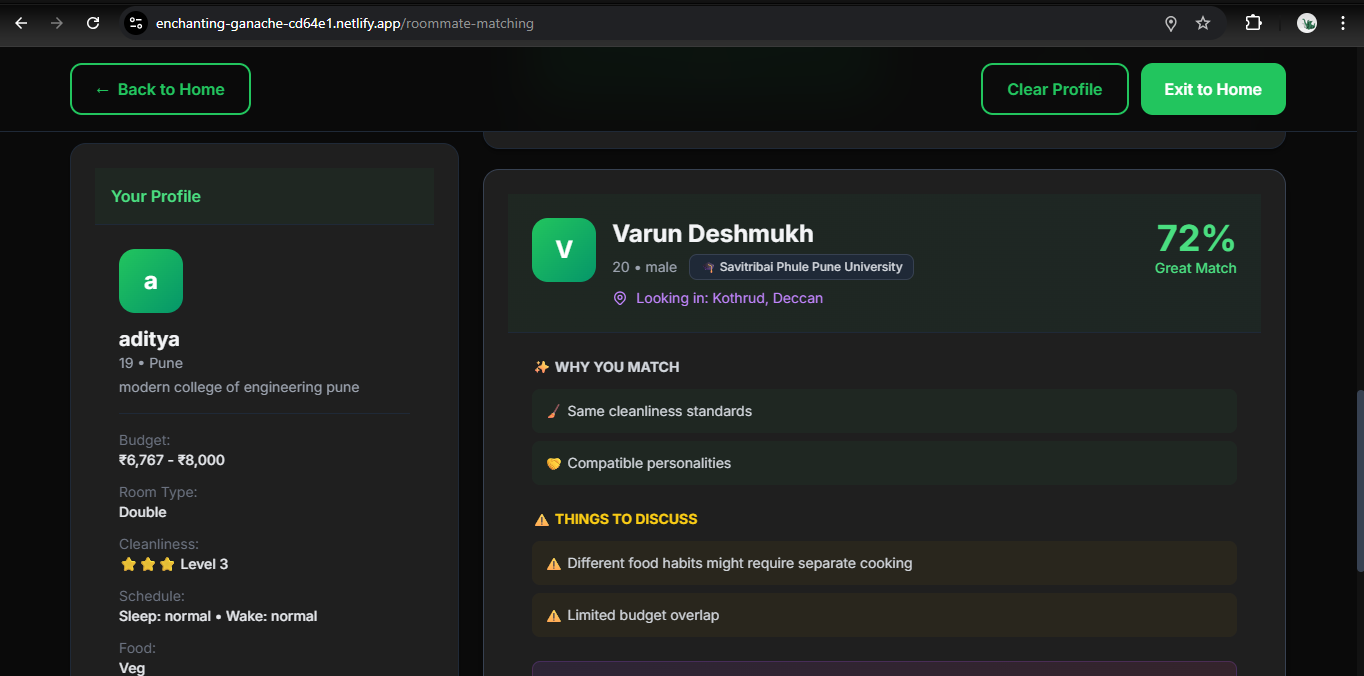Click the sparkle icon beside Why You Match
Viewport: 1364px width, 676px height.
tap(542, 367)
